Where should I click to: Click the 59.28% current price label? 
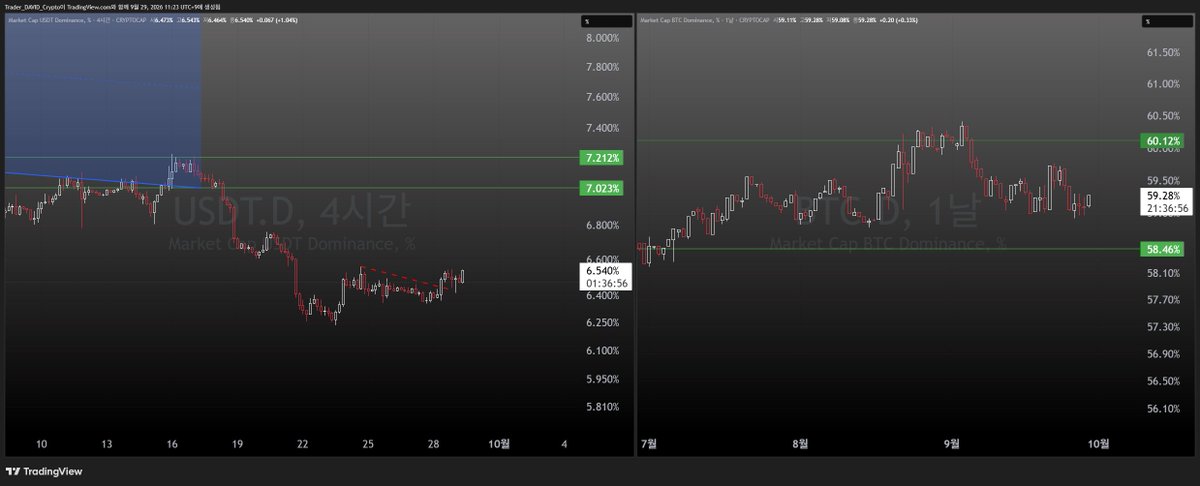tap(1167, 202)
